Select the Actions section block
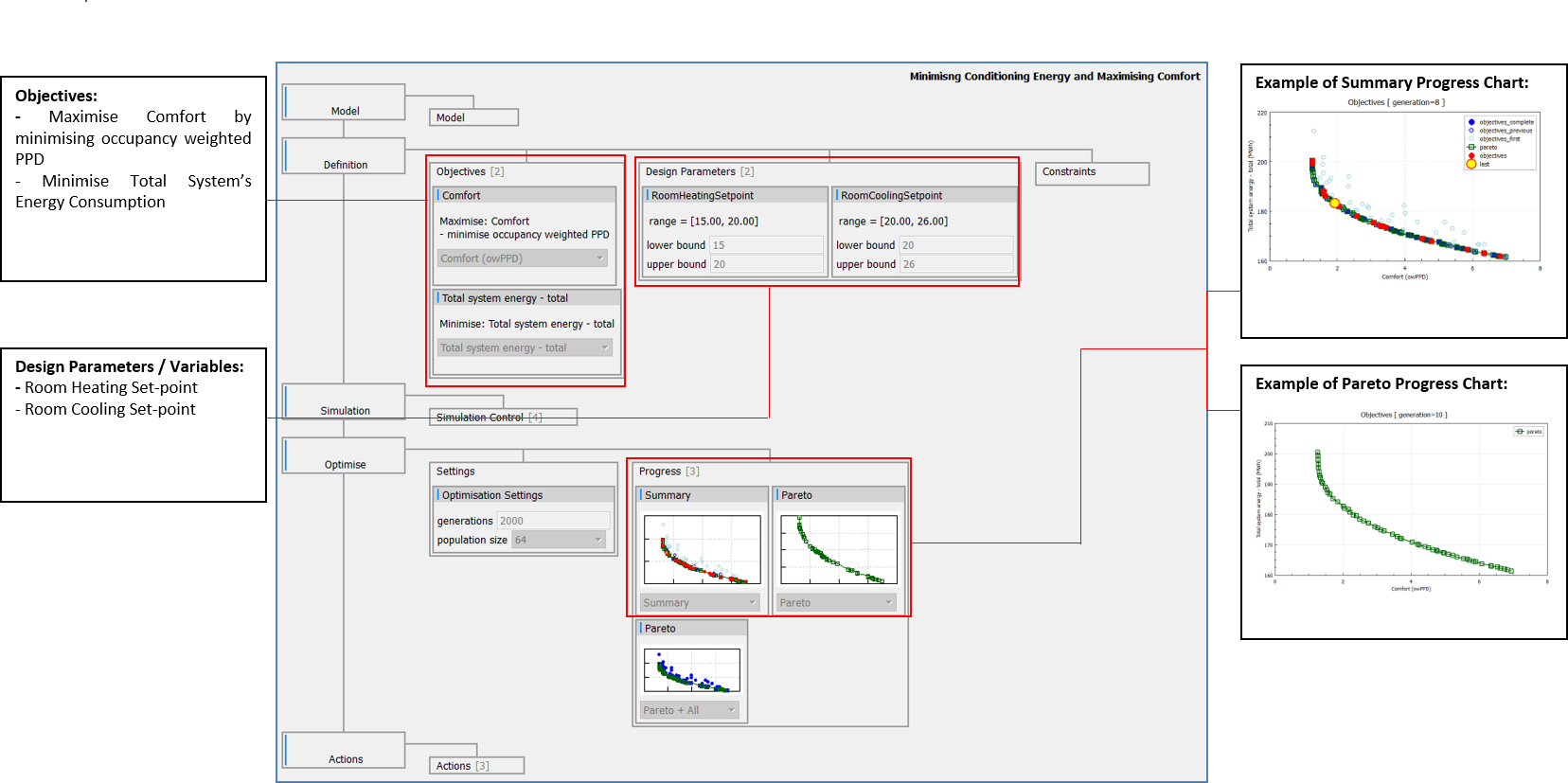This screenshot has width=1568, height=783. click(x=345, y=750)
